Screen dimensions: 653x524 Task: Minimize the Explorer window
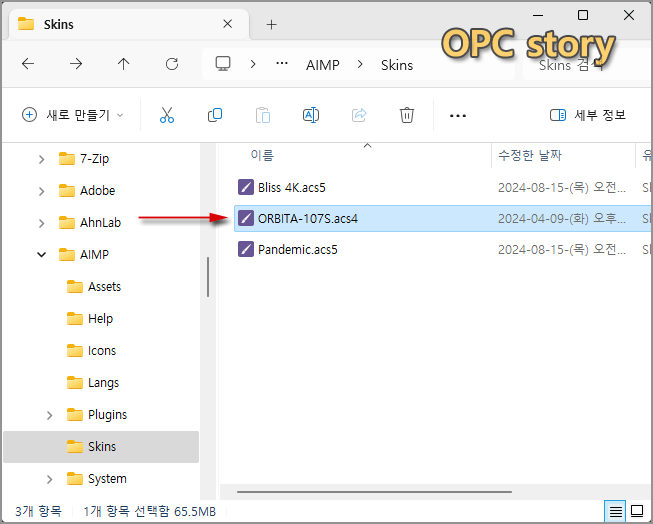coord(538,15)
